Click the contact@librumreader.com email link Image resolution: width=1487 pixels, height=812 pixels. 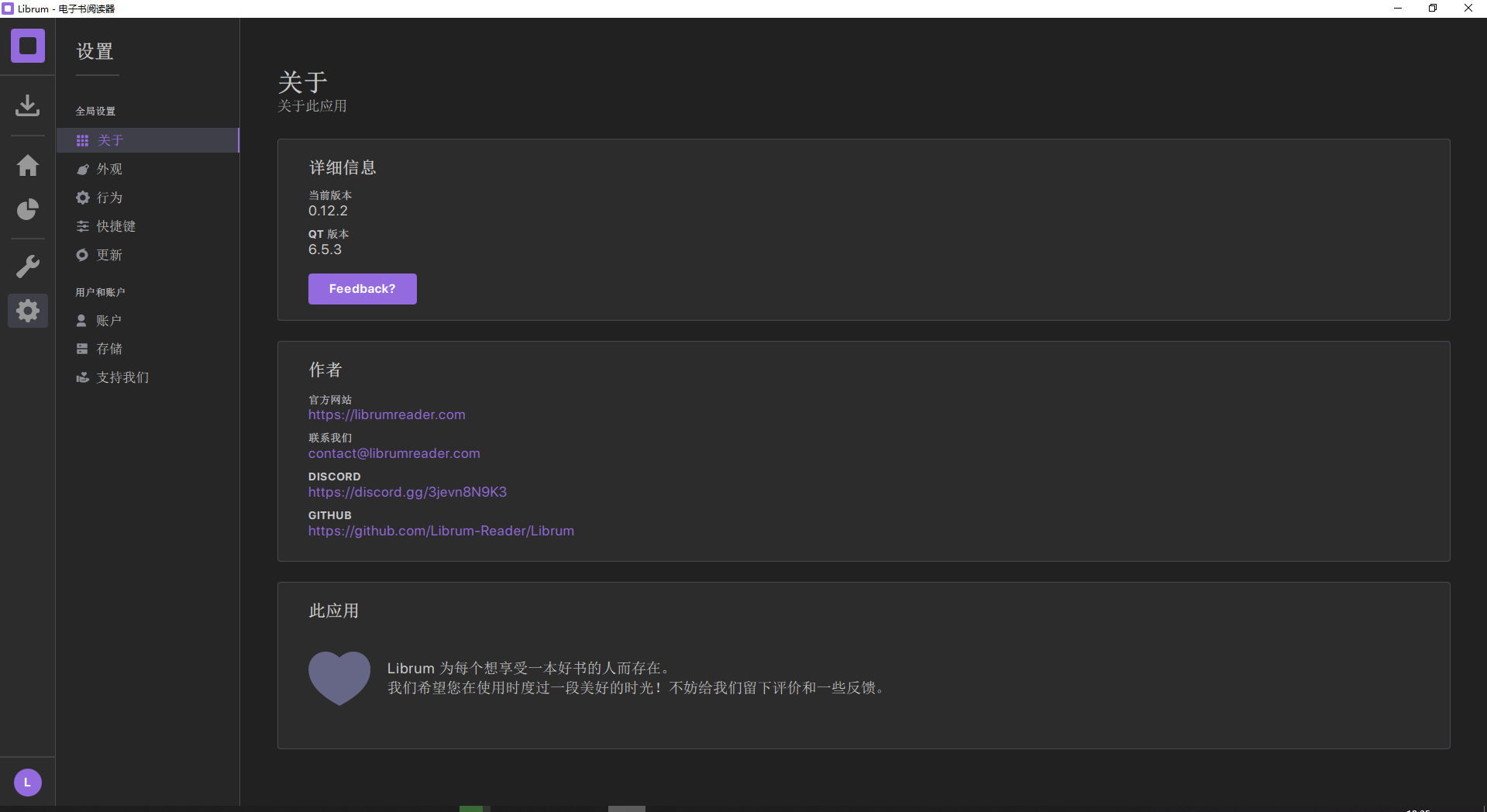click(394, 453)
